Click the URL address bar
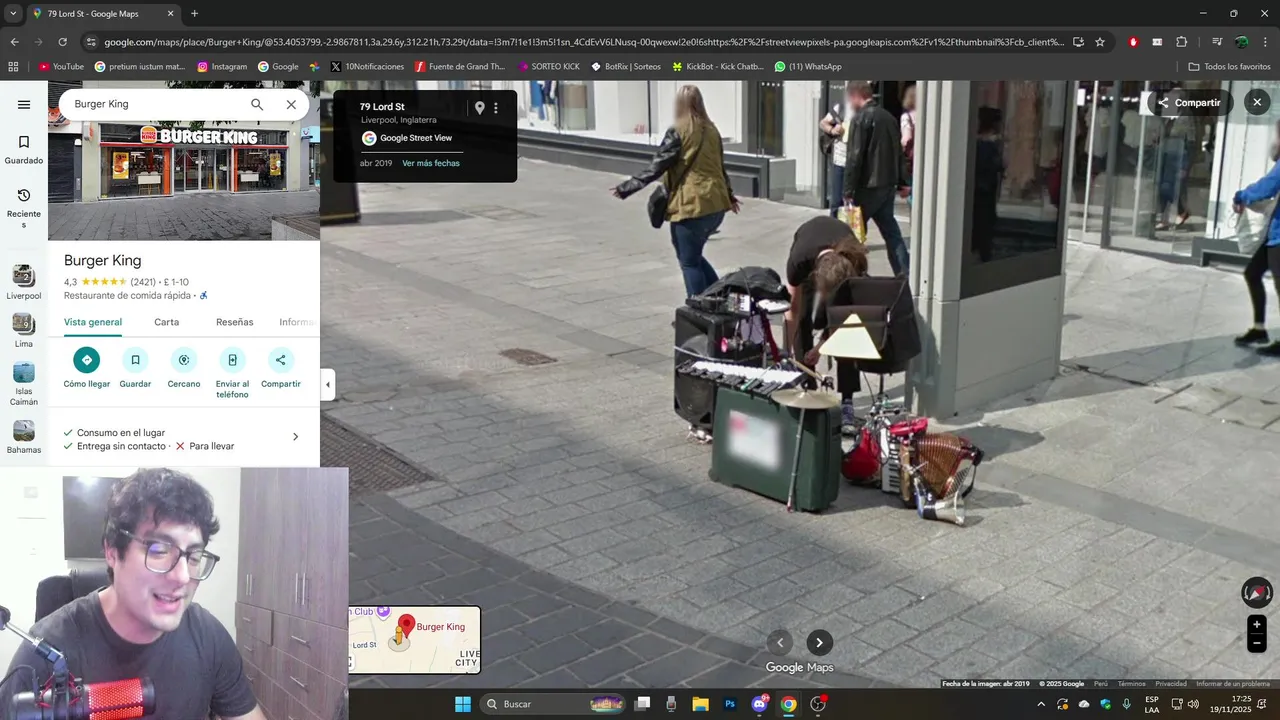 point(585,42)
